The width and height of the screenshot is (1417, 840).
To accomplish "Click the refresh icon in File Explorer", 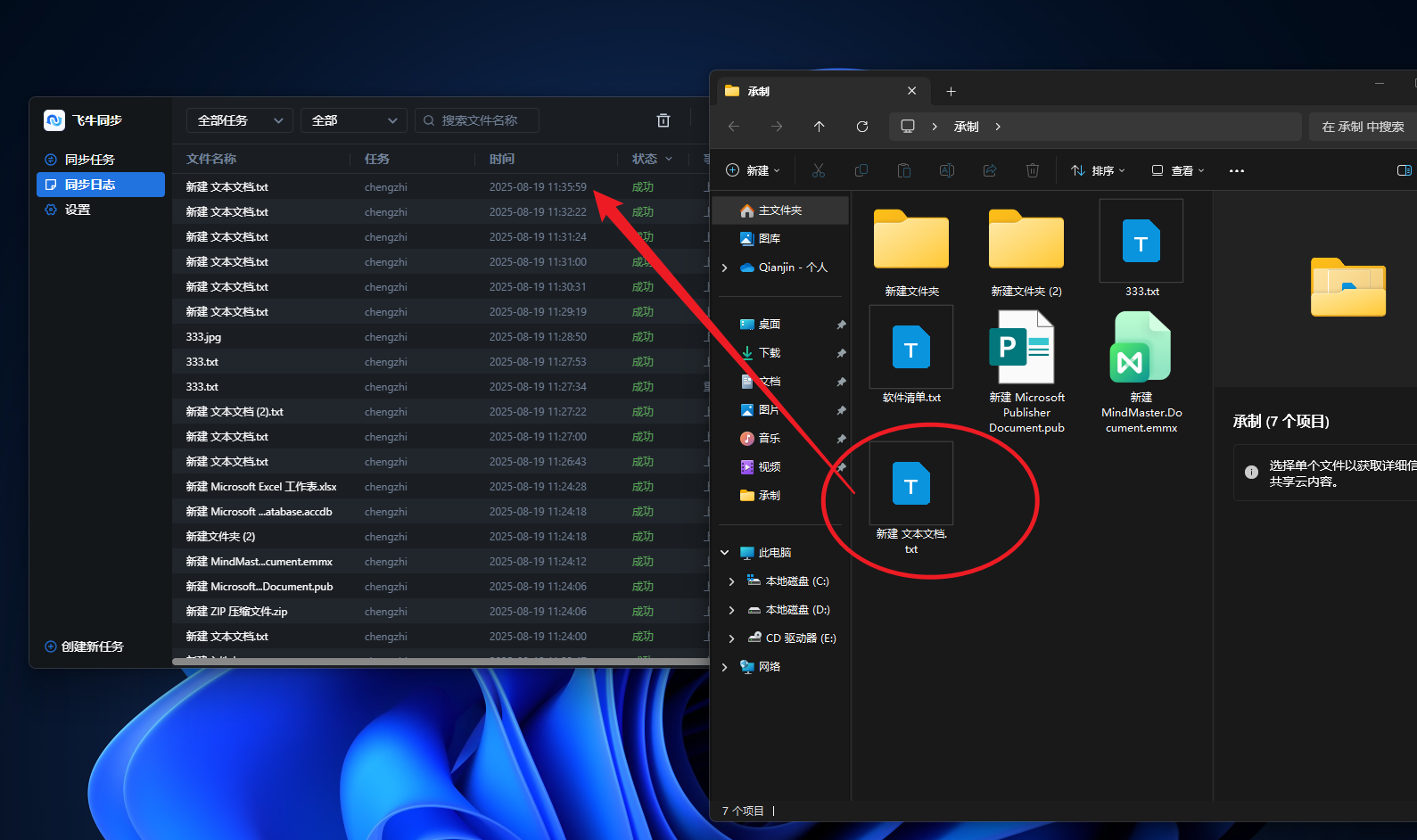I will tap(861, 127).
